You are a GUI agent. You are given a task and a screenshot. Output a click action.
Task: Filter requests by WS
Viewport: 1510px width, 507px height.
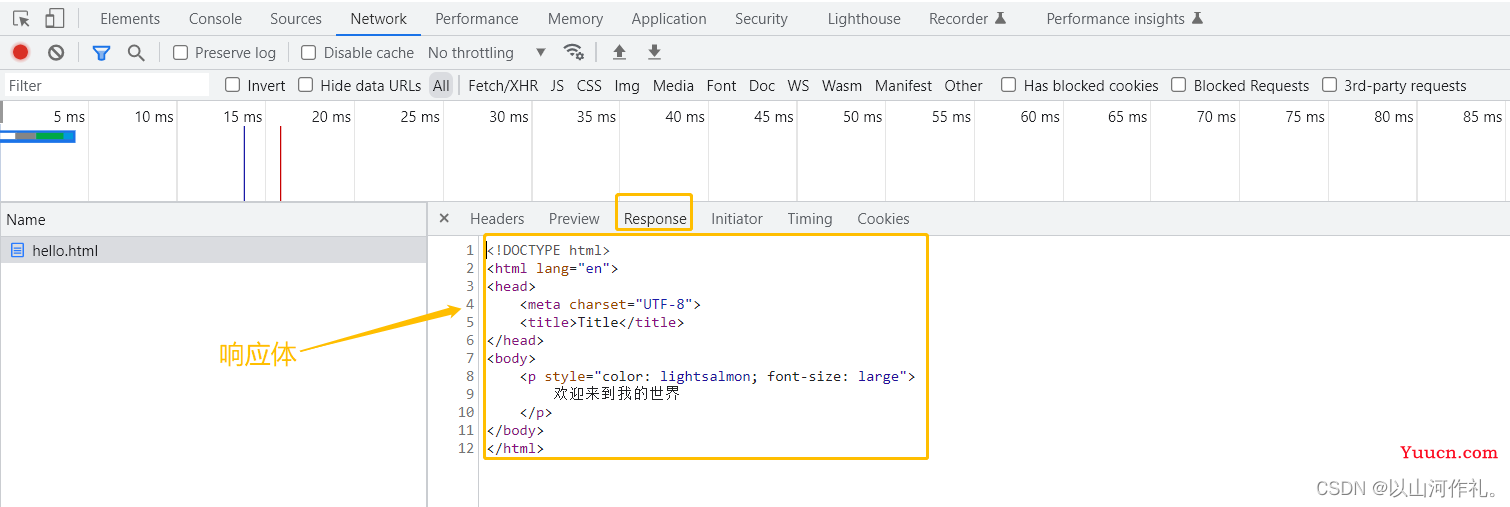tap(798, 85)
